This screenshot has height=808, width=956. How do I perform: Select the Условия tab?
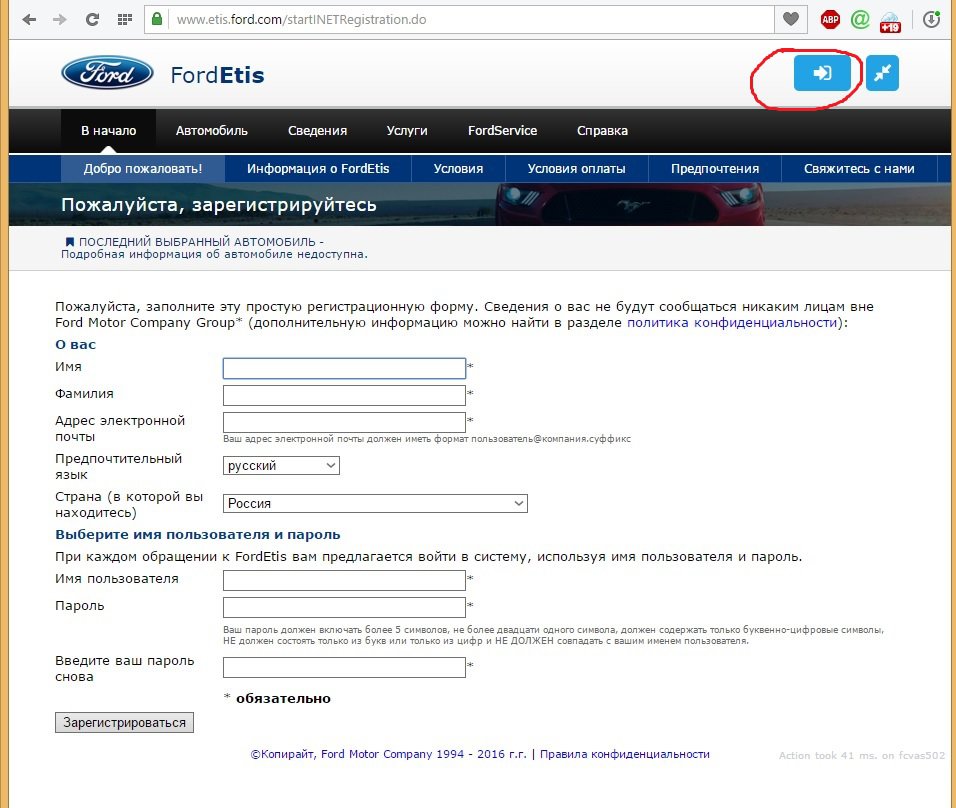[x=458, y=169]
